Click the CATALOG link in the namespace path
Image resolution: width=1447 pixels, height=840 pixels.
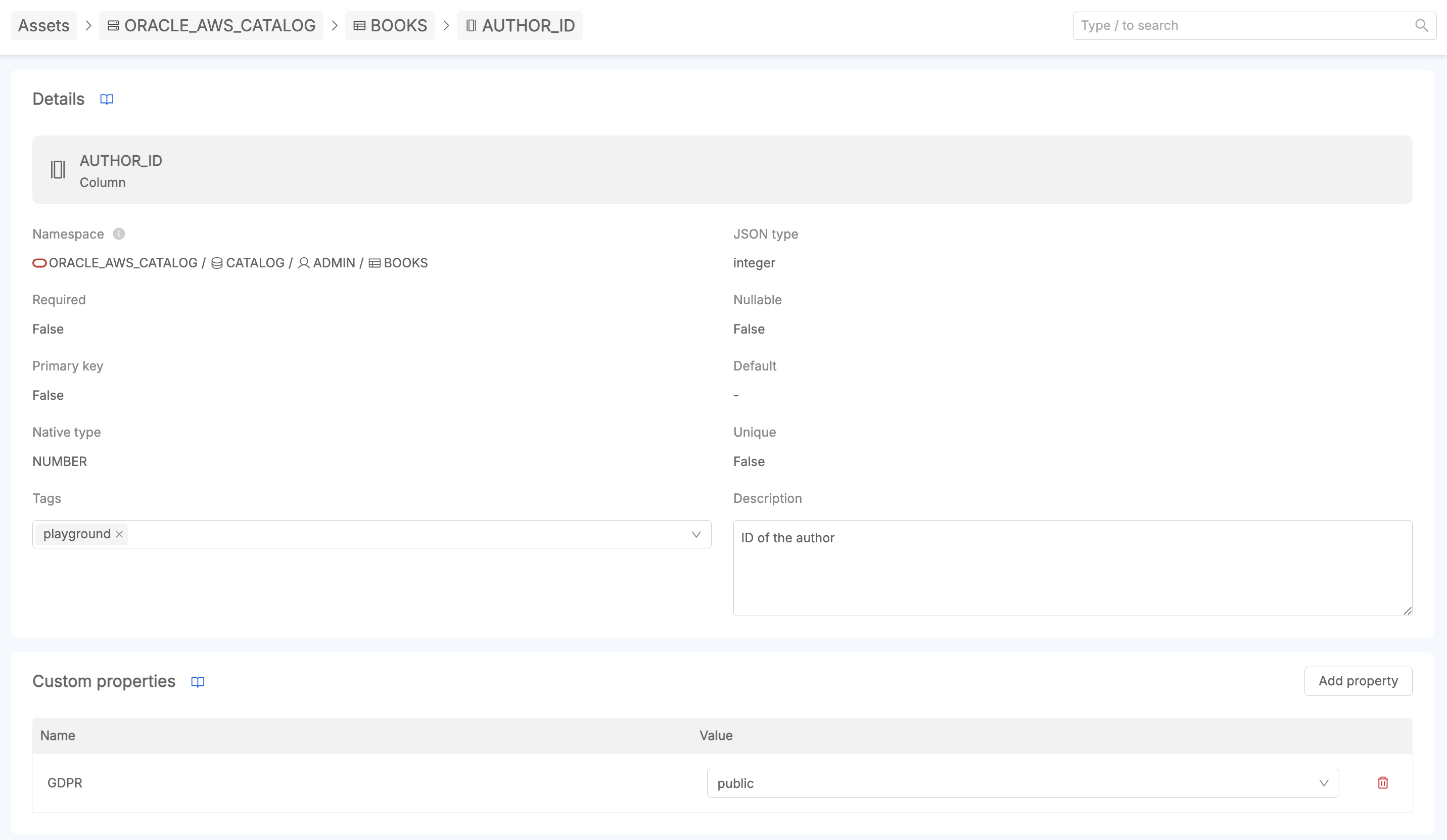click(x=255, y=263)
